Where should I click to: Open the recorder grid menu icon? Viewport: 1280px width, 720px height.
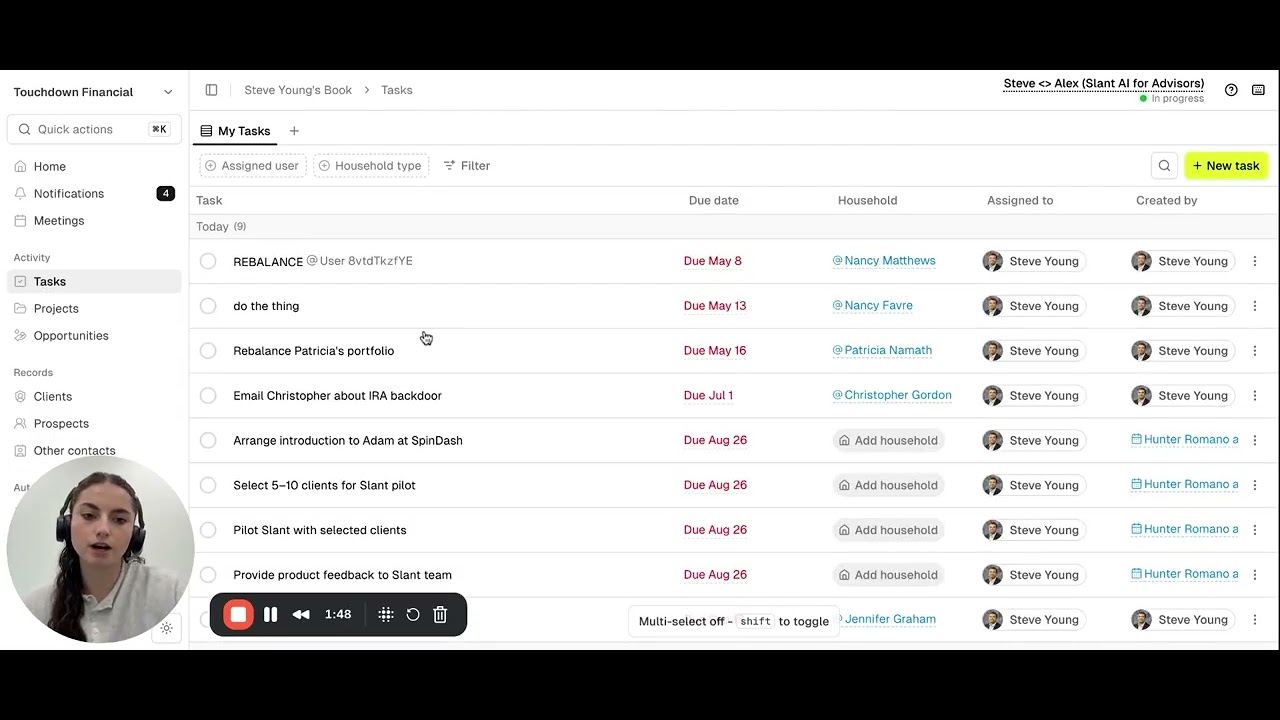(x=386, y=615)
